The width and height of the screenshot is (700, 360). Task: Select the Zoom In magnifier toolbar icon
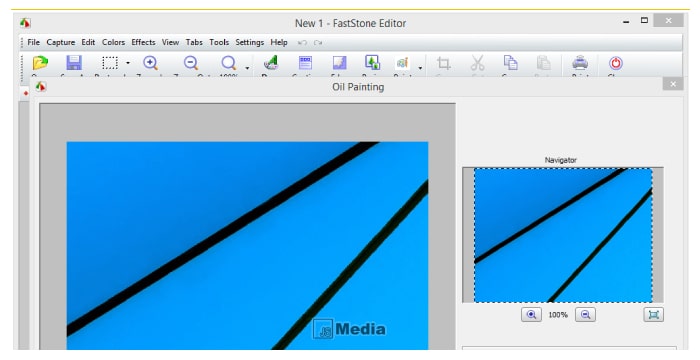[150, 63]
